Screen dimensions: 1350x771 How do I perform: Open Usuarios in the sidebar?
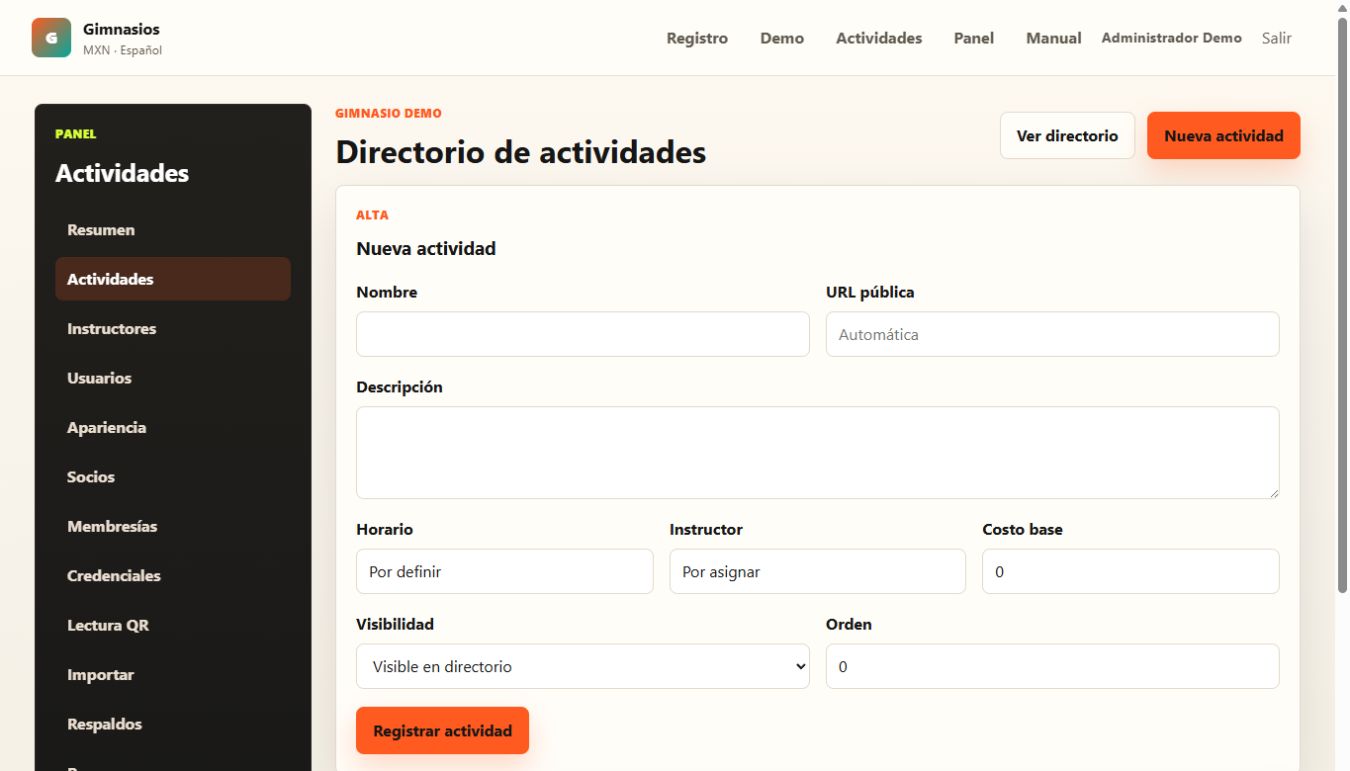tap(173, 378)
